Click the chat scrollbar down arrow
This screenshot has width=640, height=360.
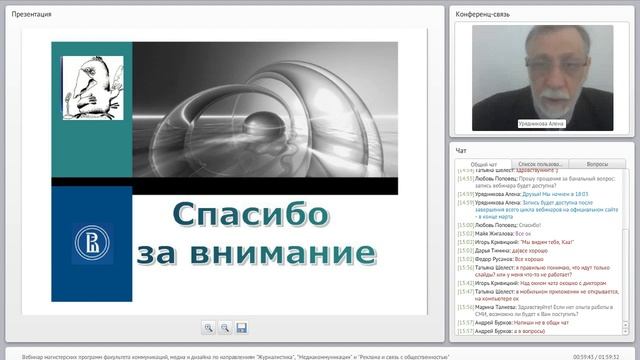click(x=625, y=331)
